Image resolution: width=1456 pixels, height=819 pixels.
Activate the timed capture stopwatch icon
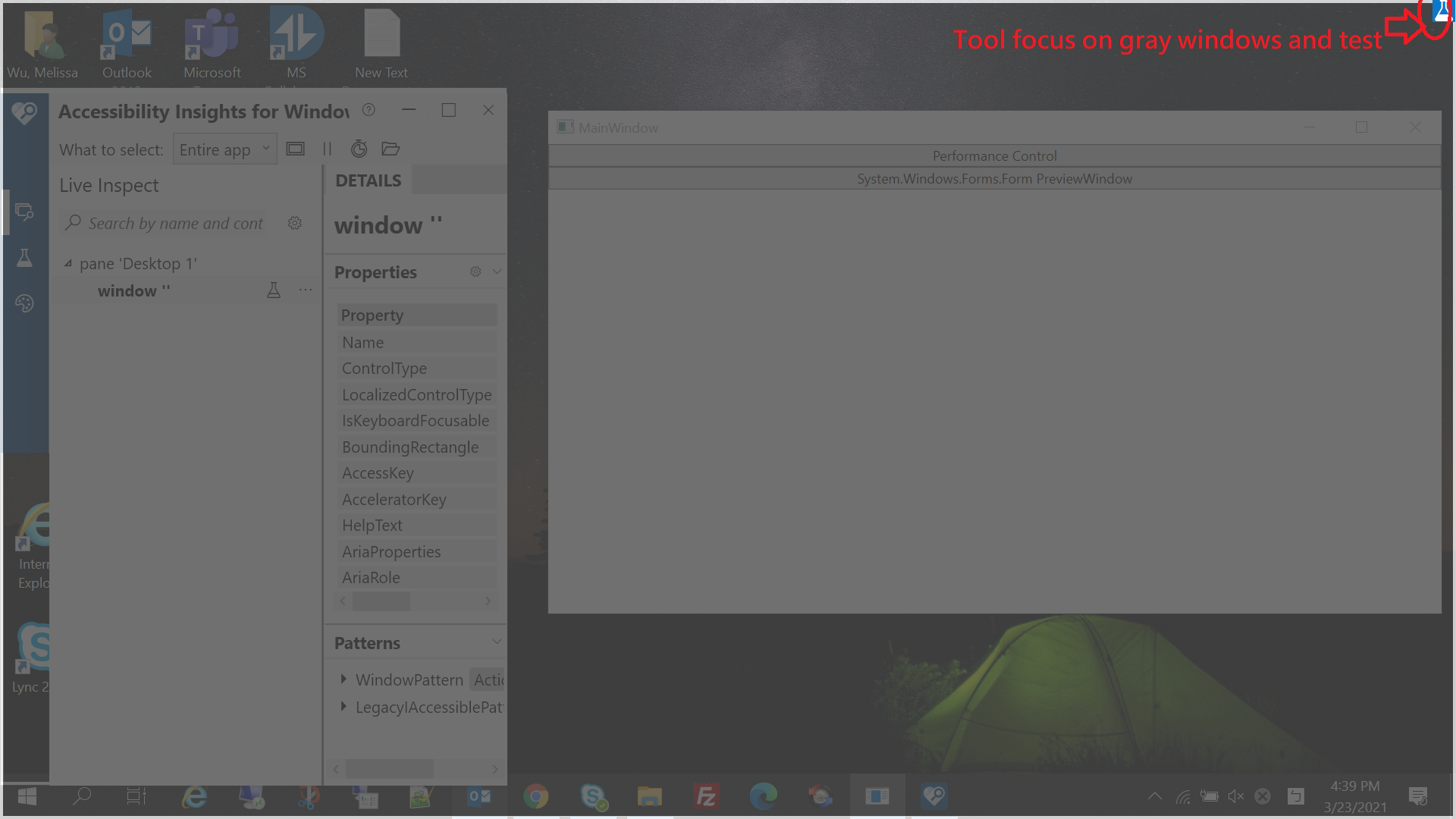click(x=359, y=149)
